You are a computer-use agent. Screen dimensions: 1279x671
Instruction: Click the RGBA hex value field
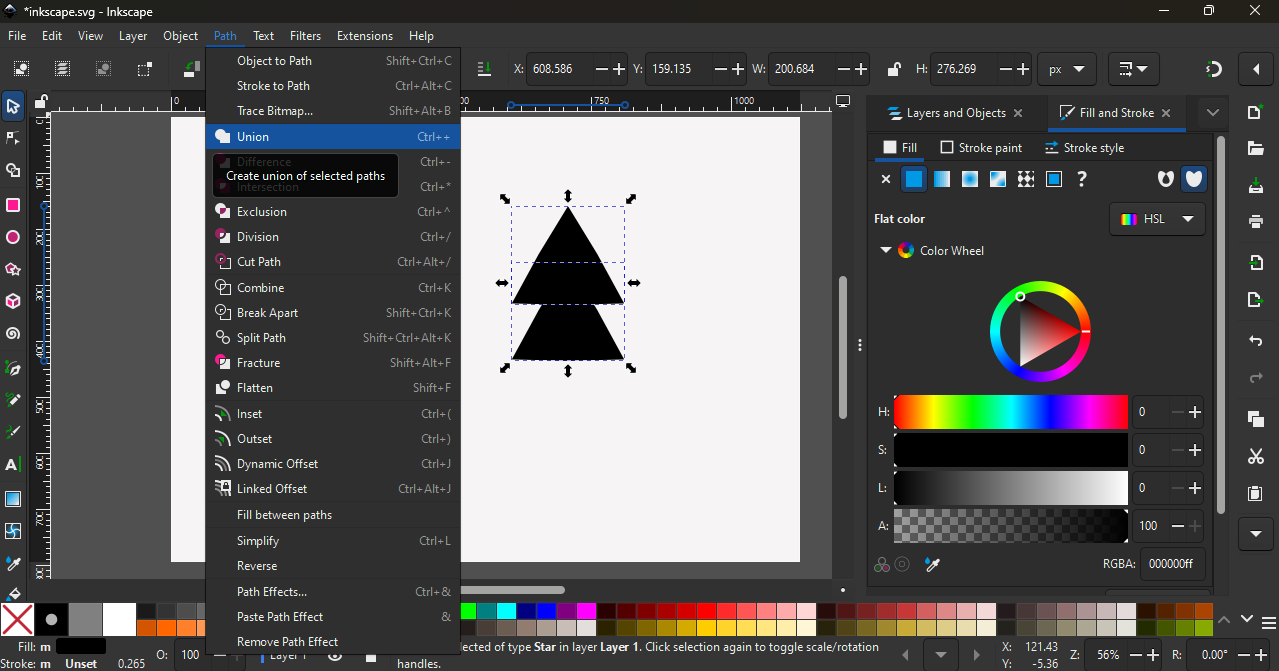tap(1171, 564)
